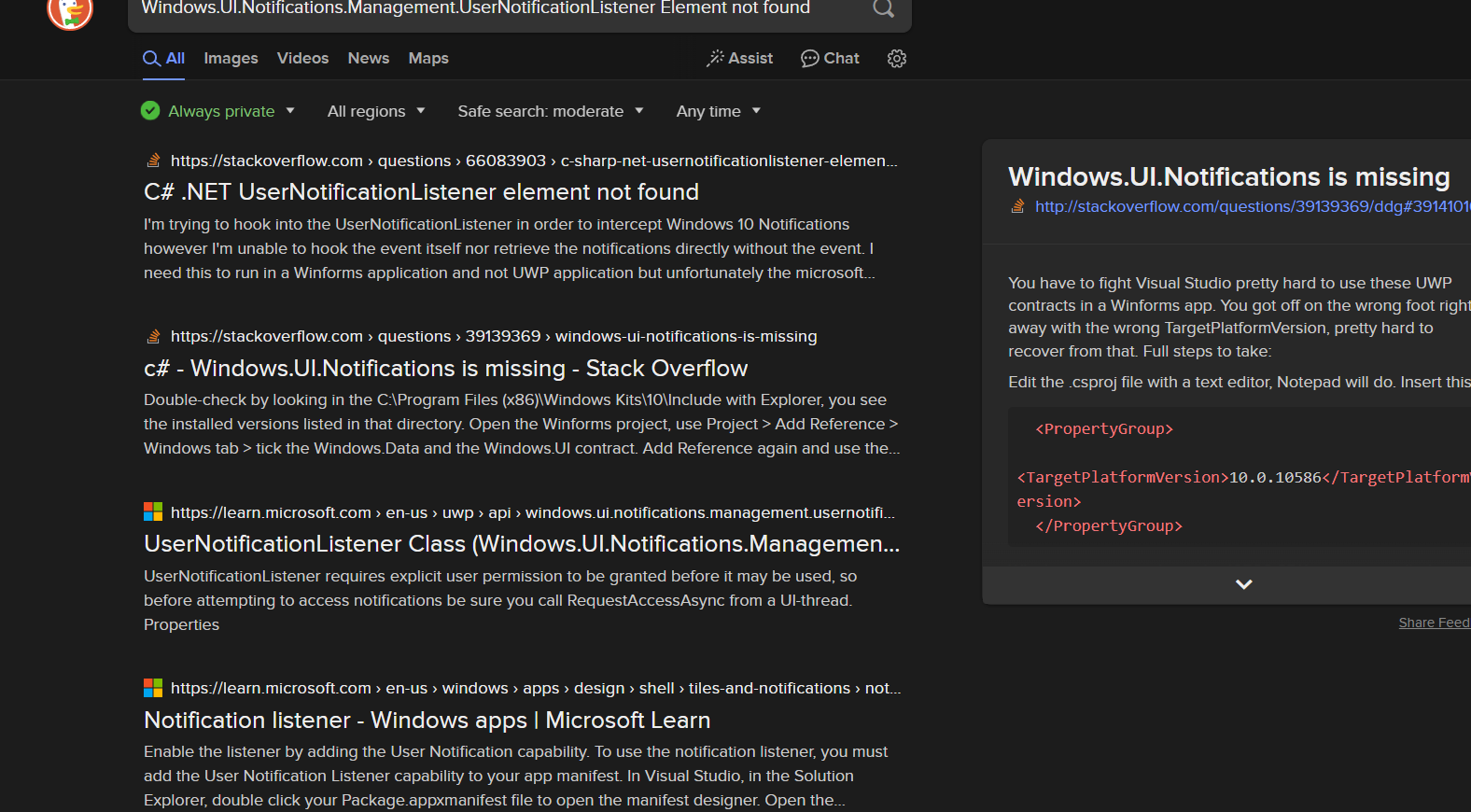Image resolution: width=1471 pixels, height=812 pixels.
Task: Open "C# .NET UserNotificationListener element not found" result
Action: point(421,192)
